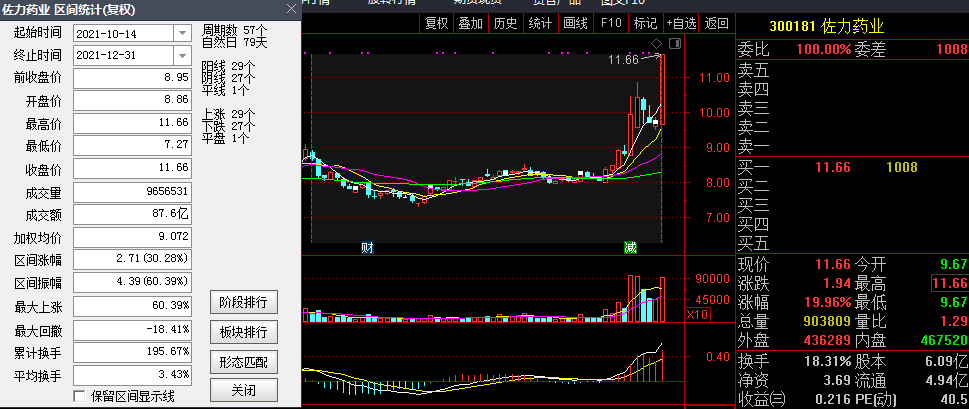Click the 量比 value 1.29

[953, 321]
